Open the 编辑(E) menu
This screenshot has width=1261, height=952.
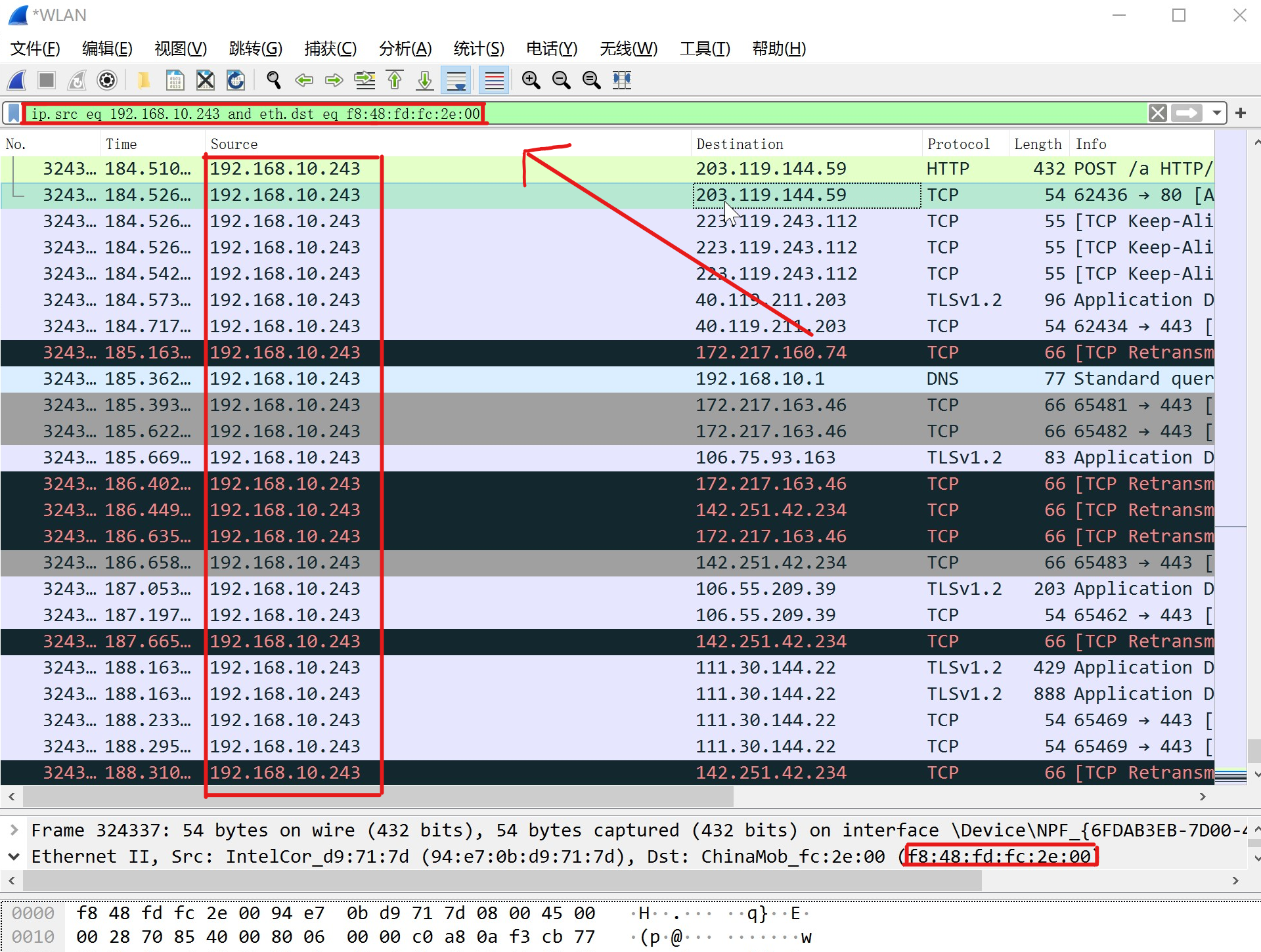coord(107,49)
